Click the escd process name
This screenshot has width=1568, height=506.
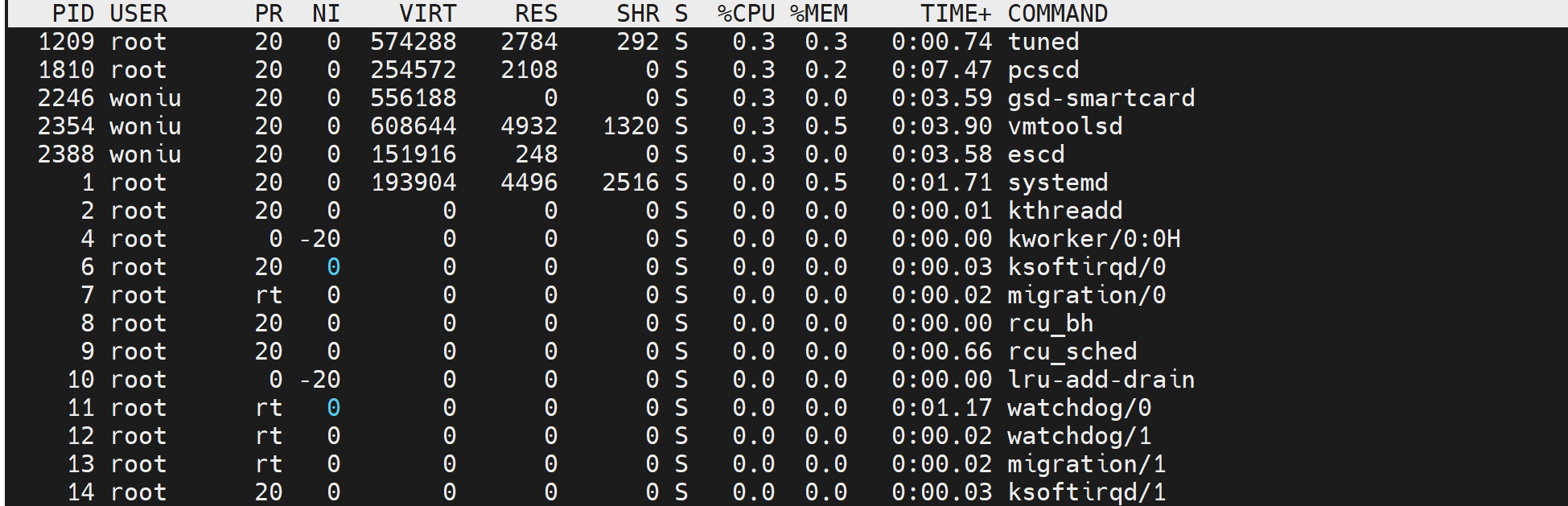(1035, 154)
